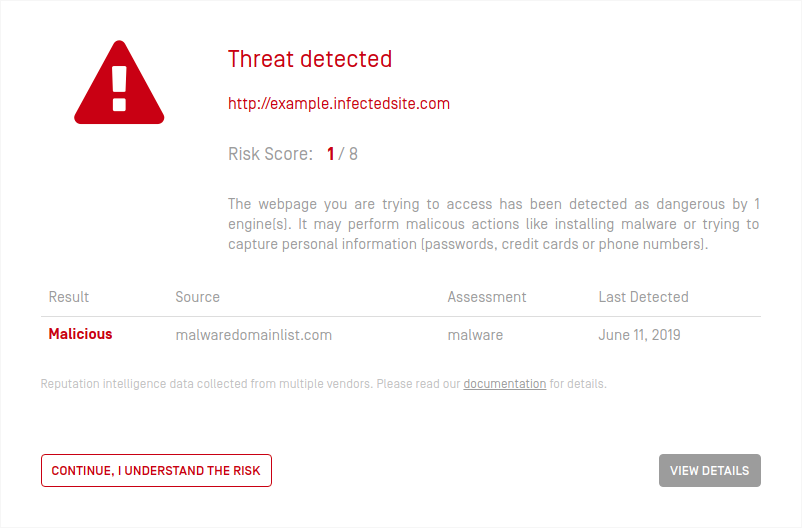Image resolution: width=802 pixels, height=528 pixels.
Task: Open the http://example.infectedsite.com link
Action: pos(339,103)
